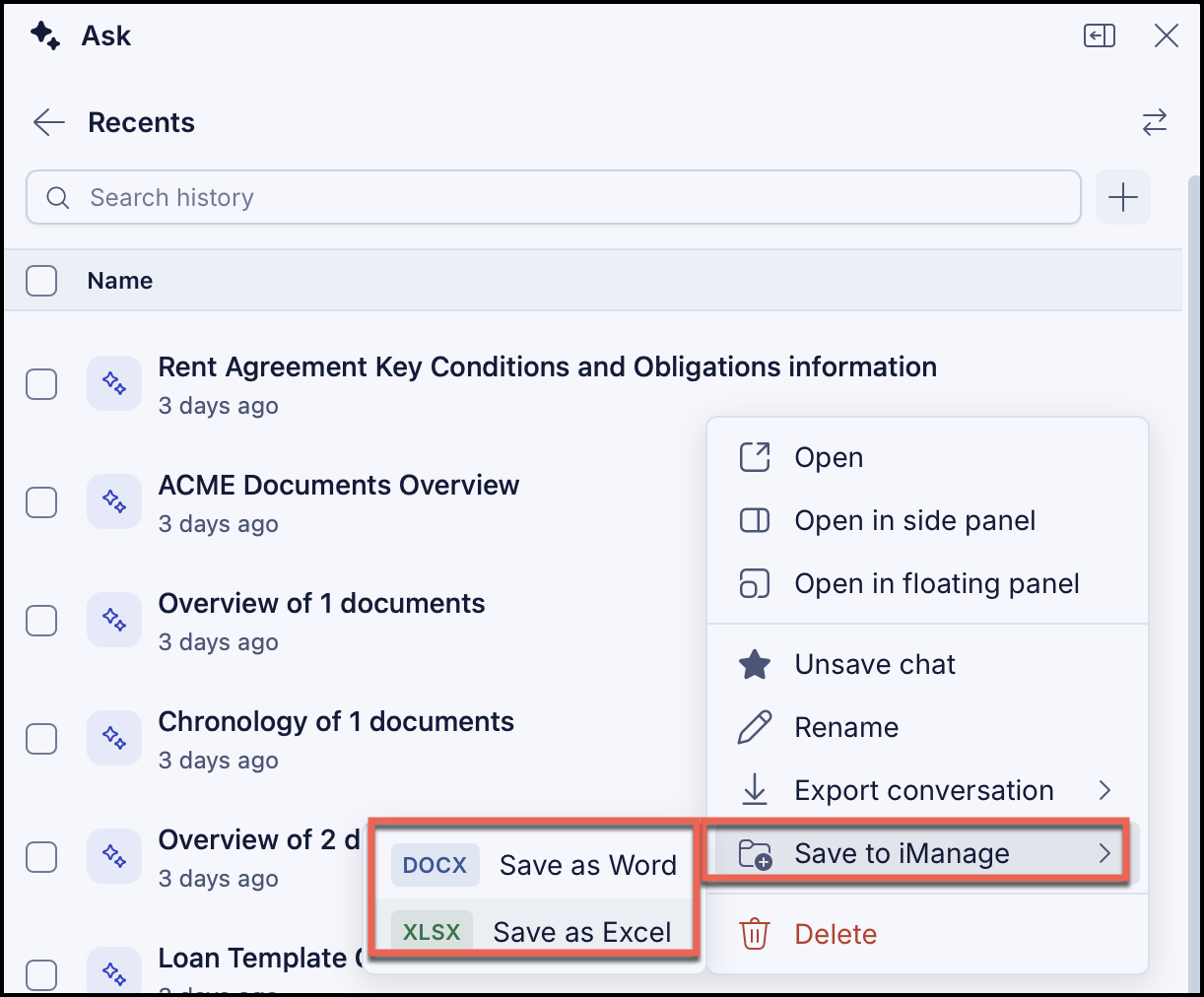Collapse panel using the dock icon
The width and height of the screenshot is (1204, 997).
1100,36
